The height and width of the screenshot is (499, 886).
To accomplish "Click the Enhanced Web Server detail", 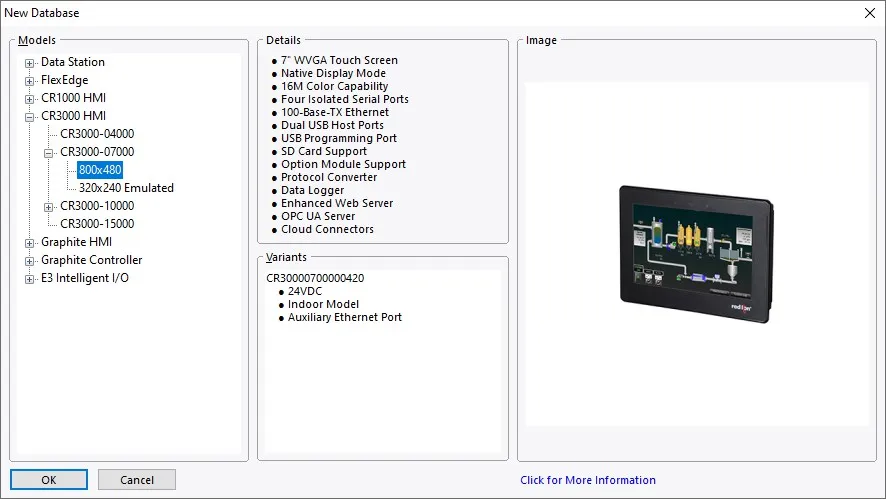I will 337,203.
